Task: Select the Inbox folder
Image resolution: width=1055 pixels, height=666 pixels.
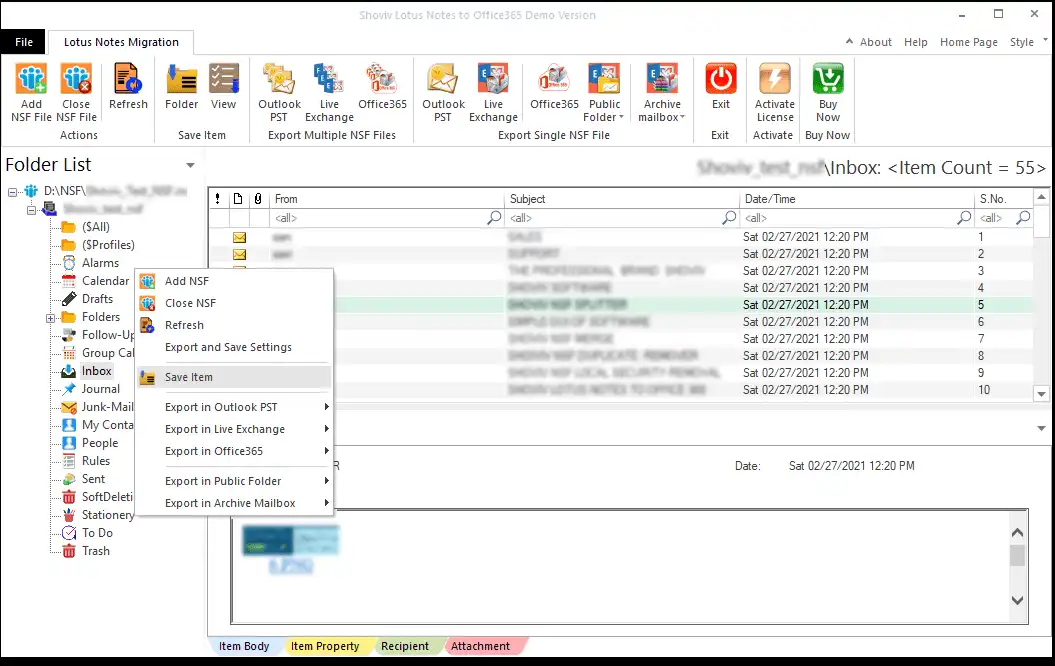Action: click(96, 371)
